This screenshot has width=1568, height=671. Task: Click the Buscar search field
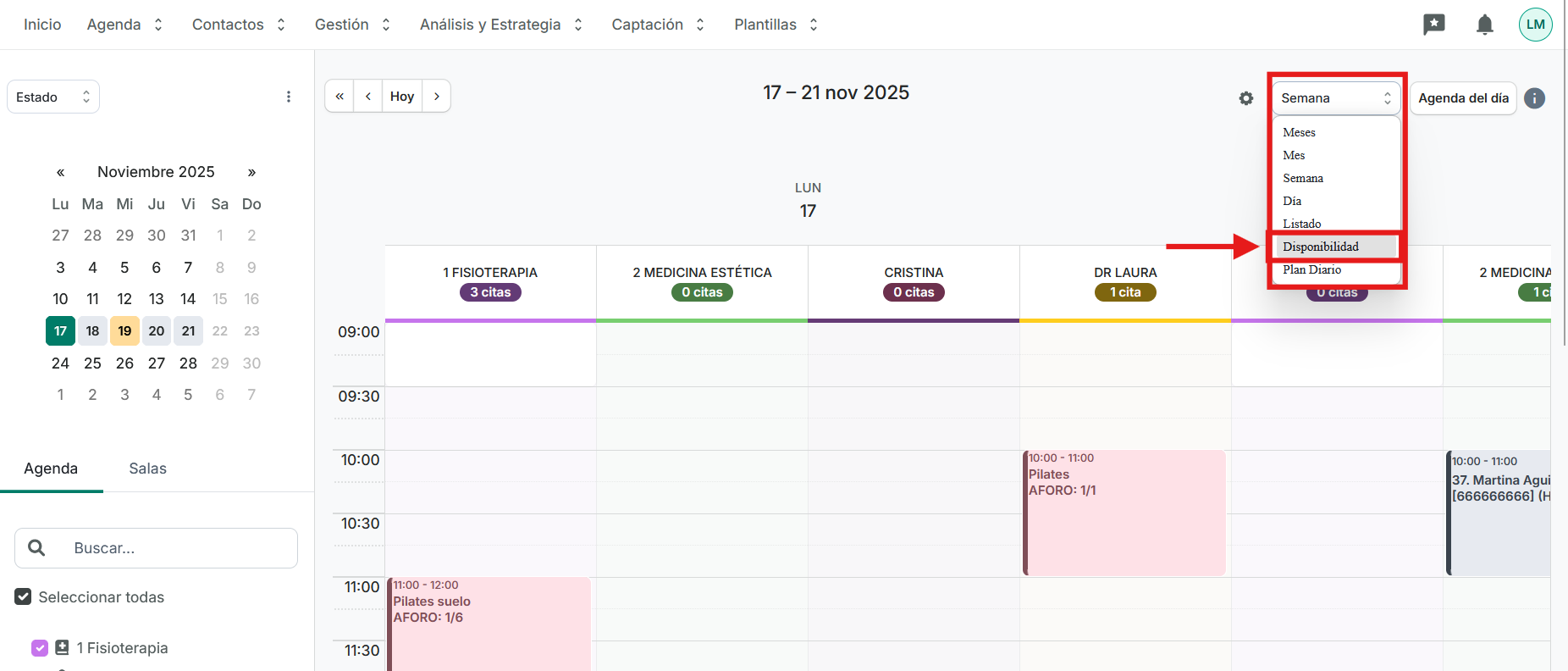[169, 548]
